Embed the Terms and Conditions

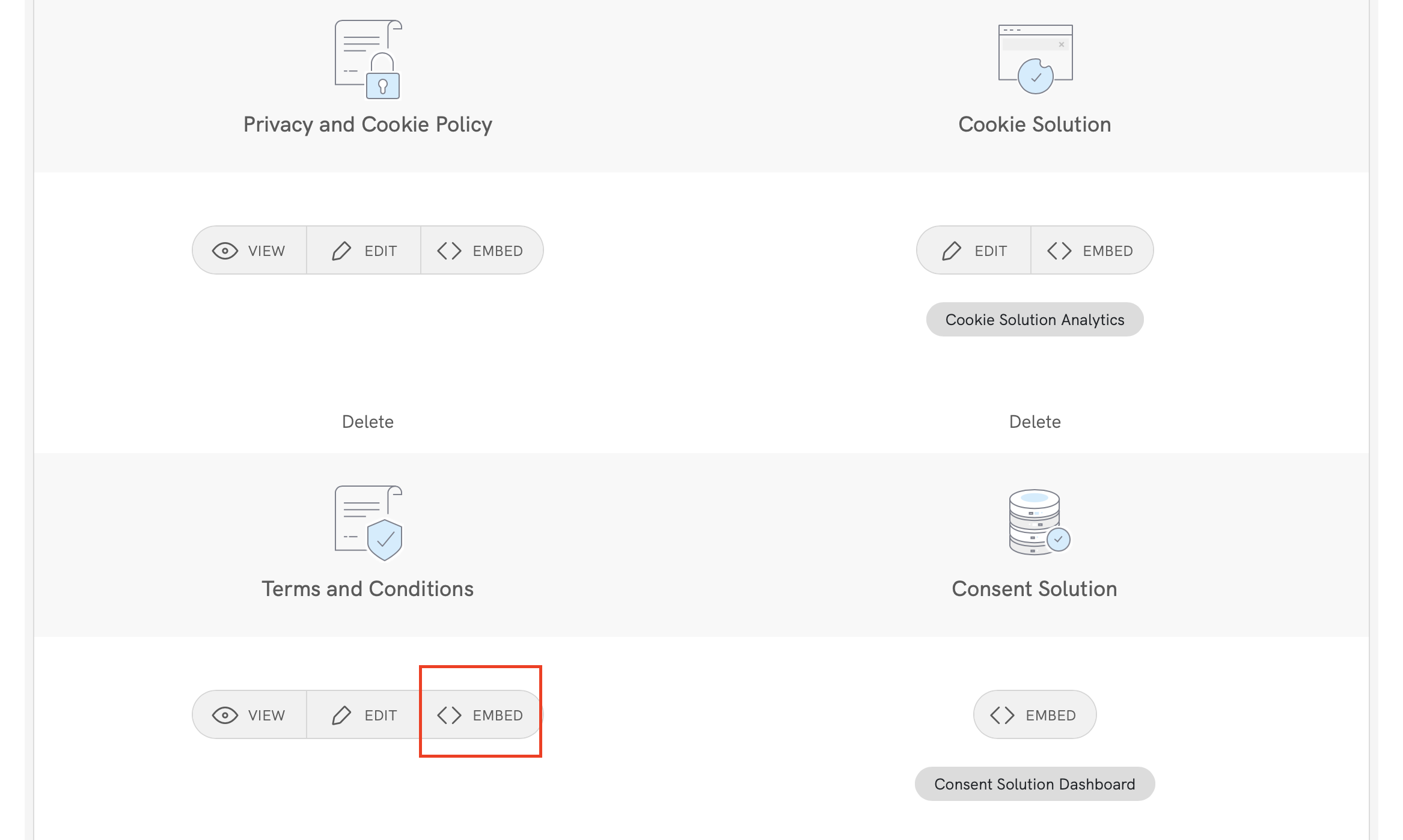click(480, 714)
